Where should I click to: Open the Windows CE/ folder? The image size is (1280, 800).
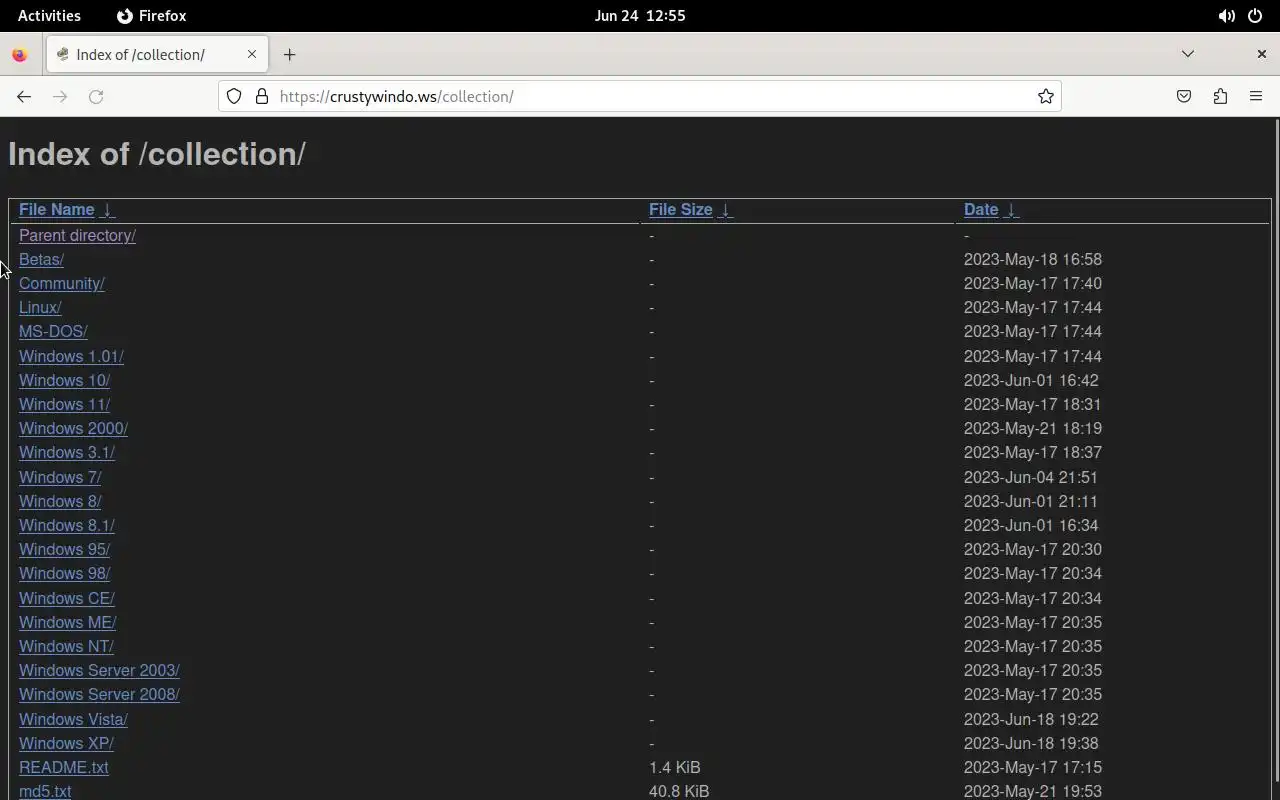pos(67,598)
